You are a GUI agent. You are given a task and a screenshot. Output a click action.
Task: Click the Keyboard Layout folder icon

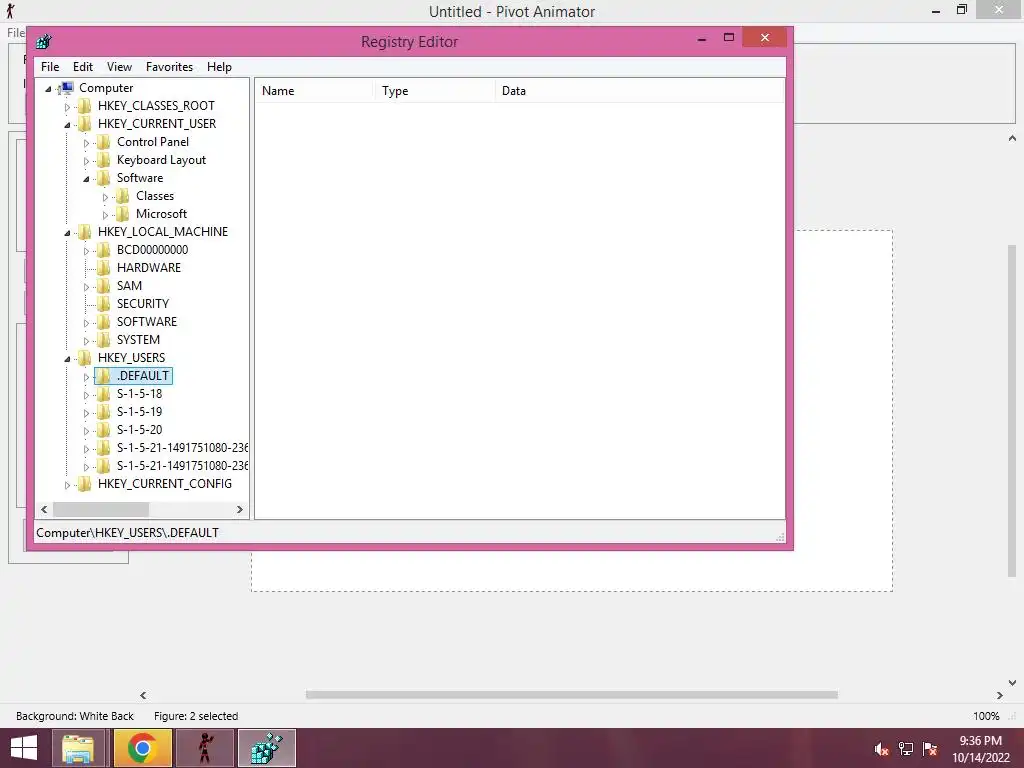click(103, 160)
